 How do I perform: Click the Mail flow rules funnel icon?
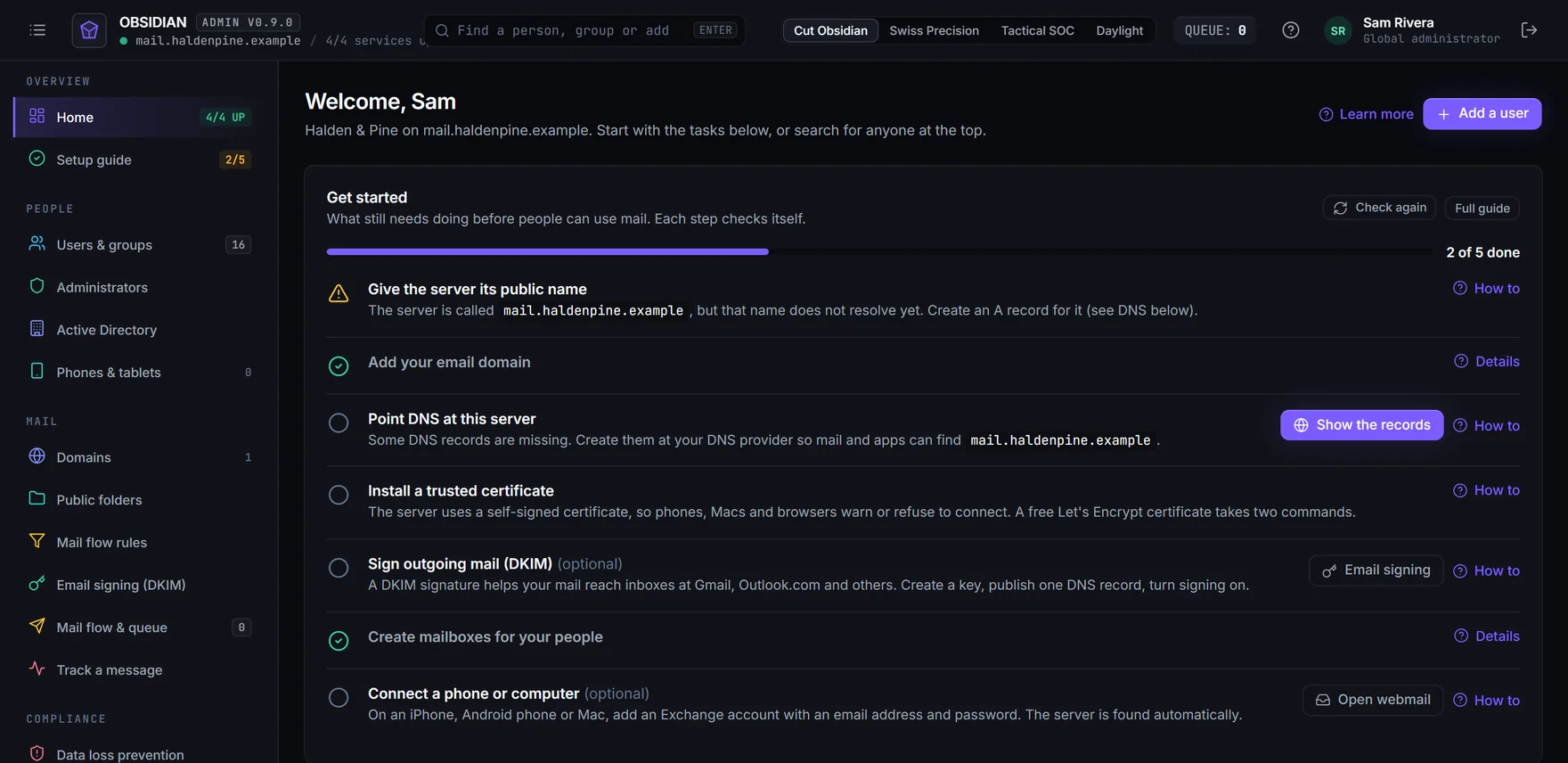coord(37,541)
